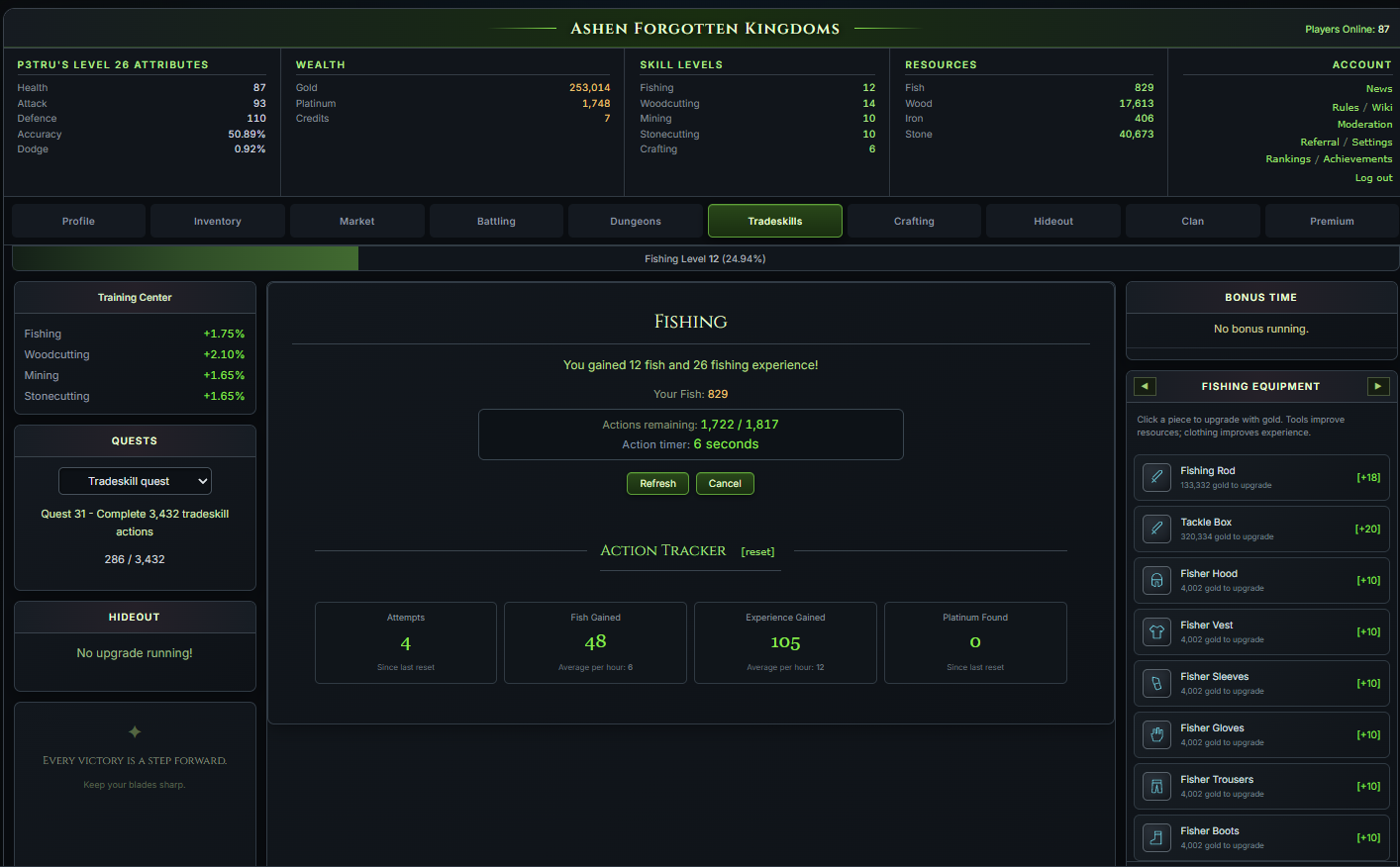Click the Fisher Hood upgrade cost text

pos(1222,588)
